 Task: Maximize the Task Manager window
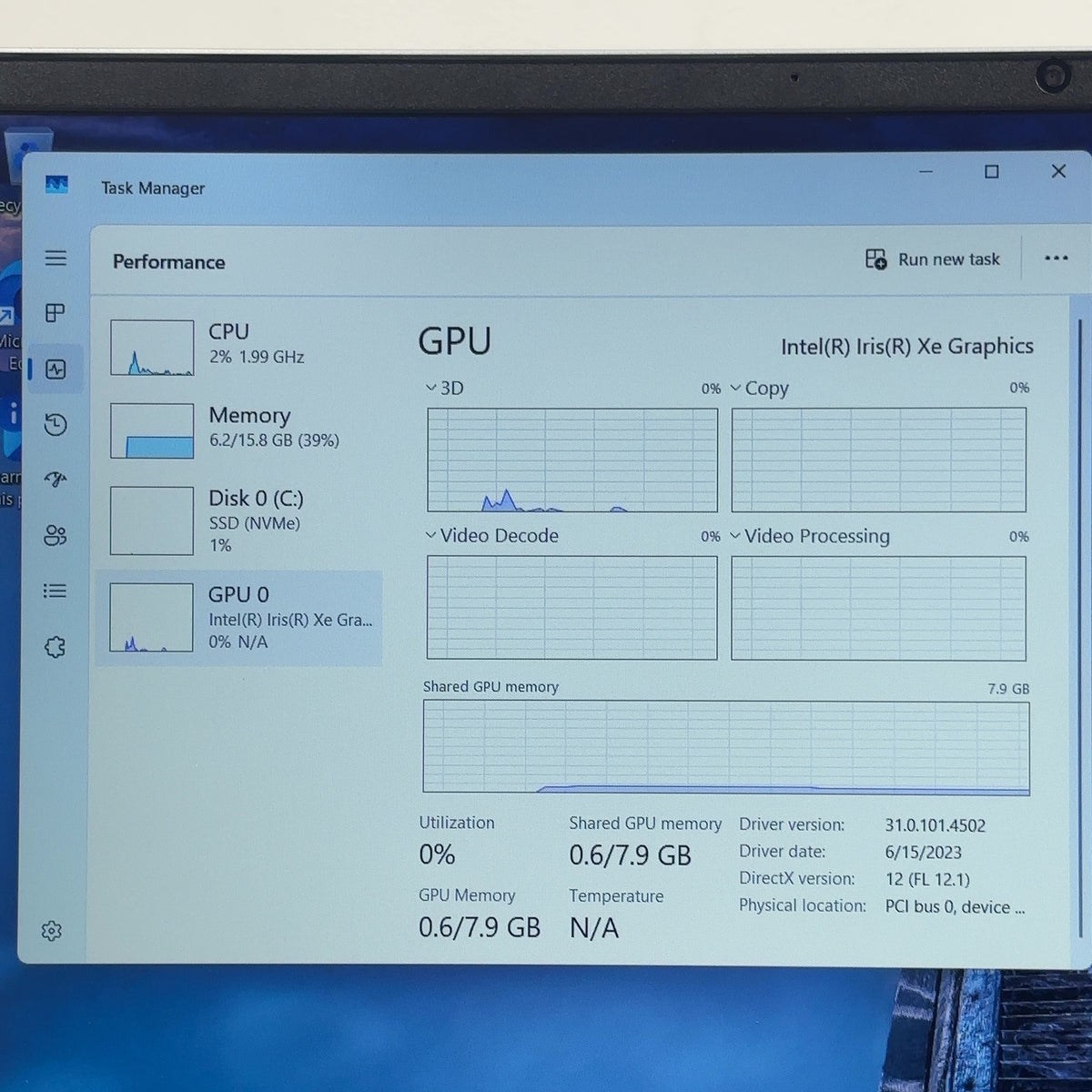pyautogui.click(x=992, y=171)
